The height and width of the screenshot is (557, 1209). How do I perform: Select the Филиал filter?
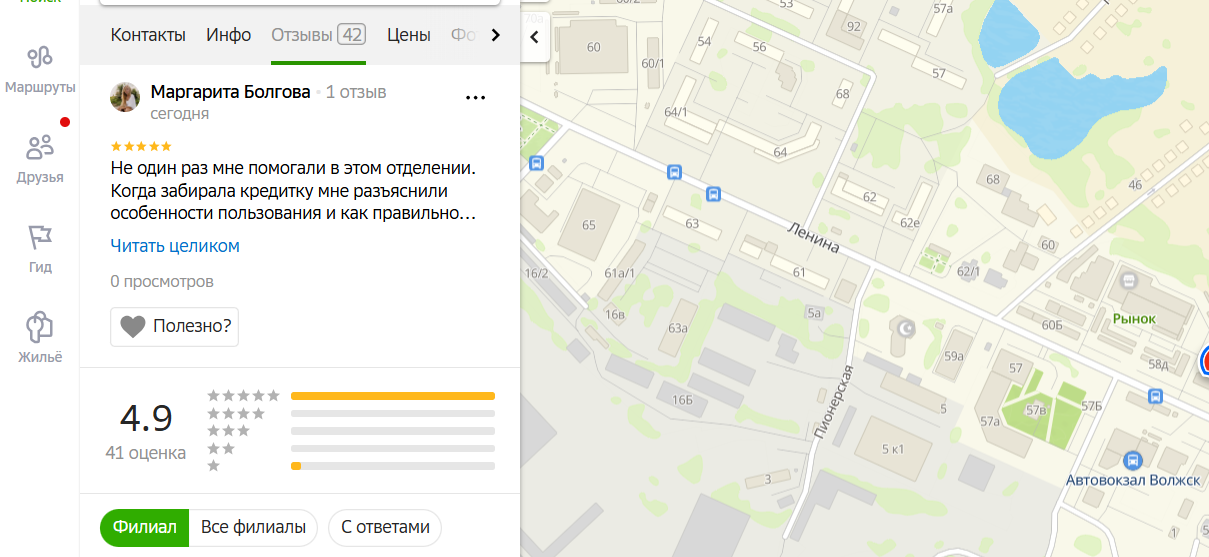(144, 527)
